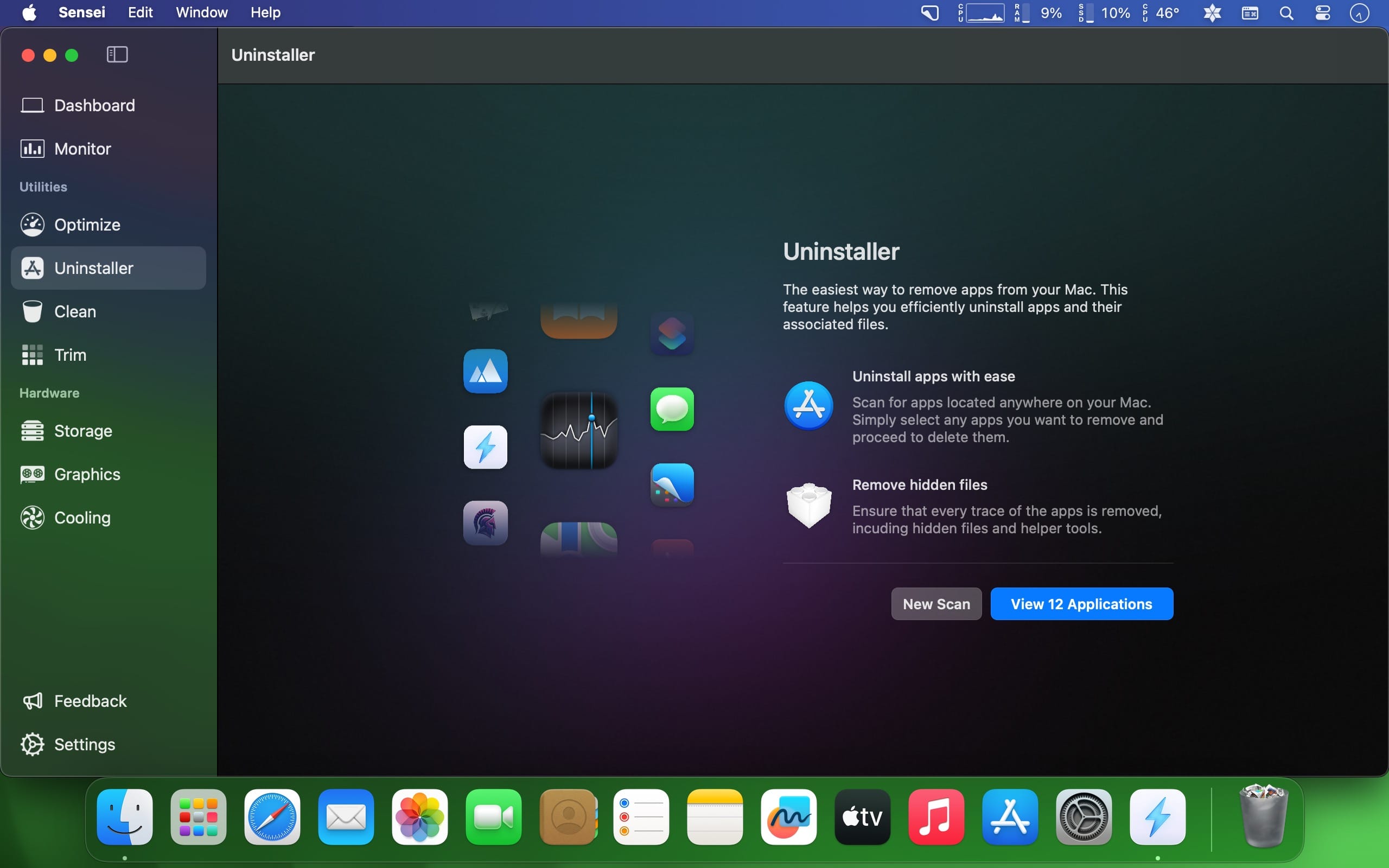
Task: Send Feedback from sidebar
Action: pos(90,701)
